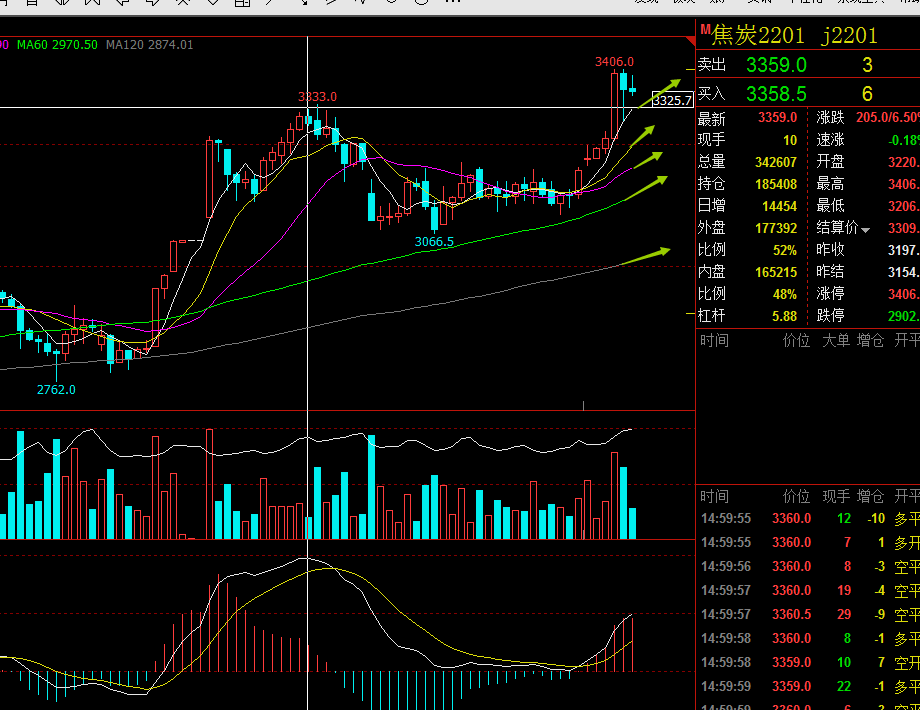The height and width of the screenshot is (710, 920).
Task: Select the topmost green arrow annotation
Action: (659, 94)
